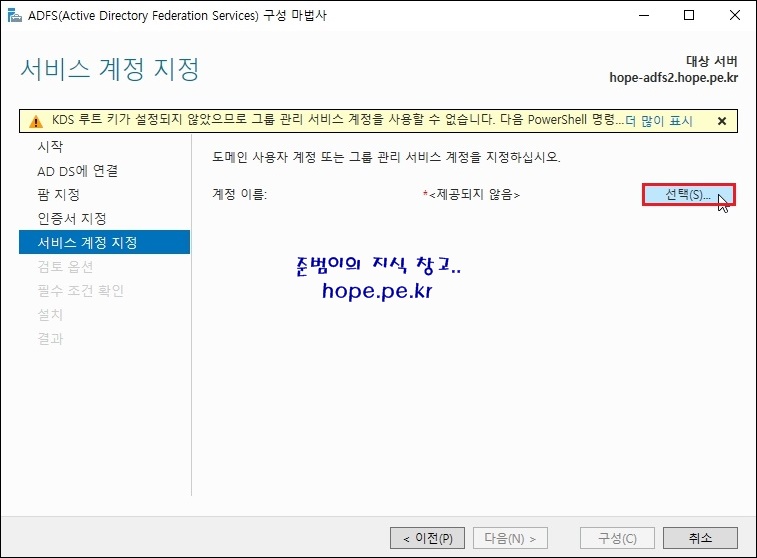Screen dimensions: 757x558
Task: Click the 선택(S)... account select button
Action: 688,195
